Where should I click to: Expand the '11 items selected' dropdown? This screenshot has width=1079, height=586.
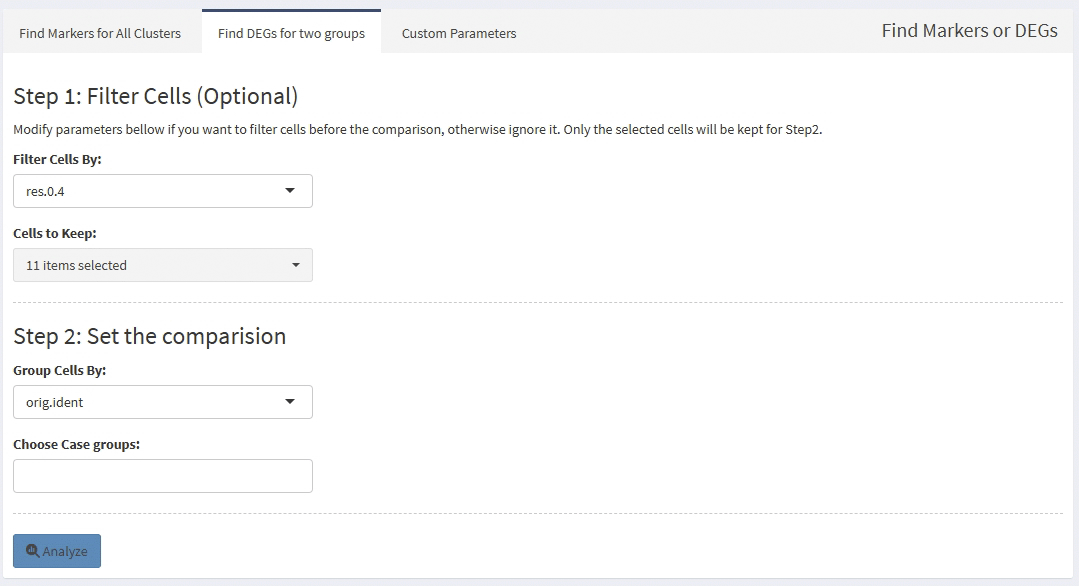pos(162,265)
